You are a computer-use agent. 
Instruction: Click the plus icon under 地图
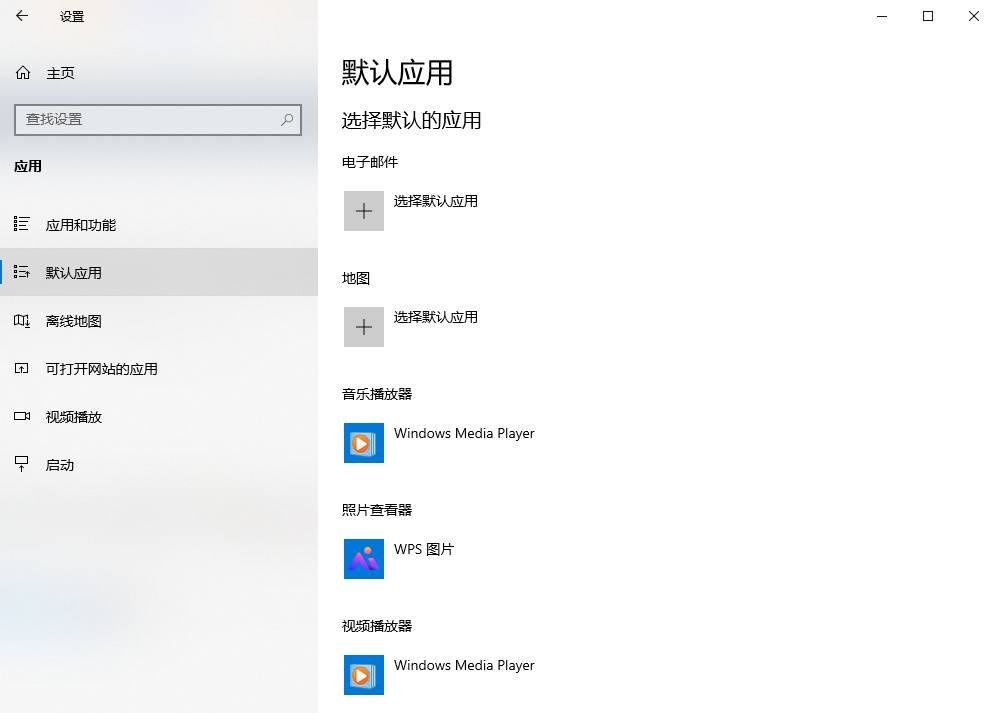pos(363,327)
